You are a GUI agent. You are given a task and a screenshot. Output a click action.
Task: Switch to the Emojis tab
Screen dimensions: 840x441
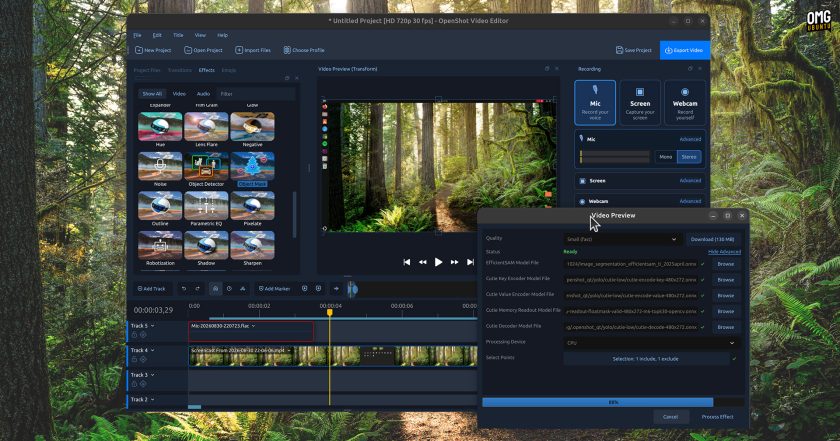229,70
